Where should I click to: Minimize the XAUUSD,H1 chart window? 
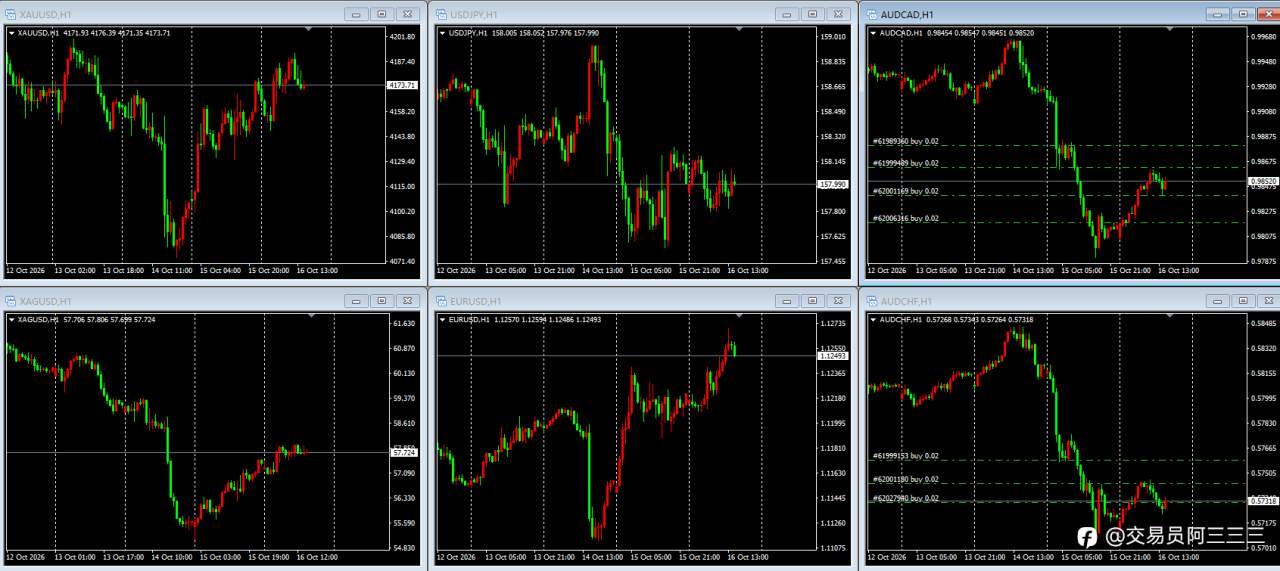(356, 14)
